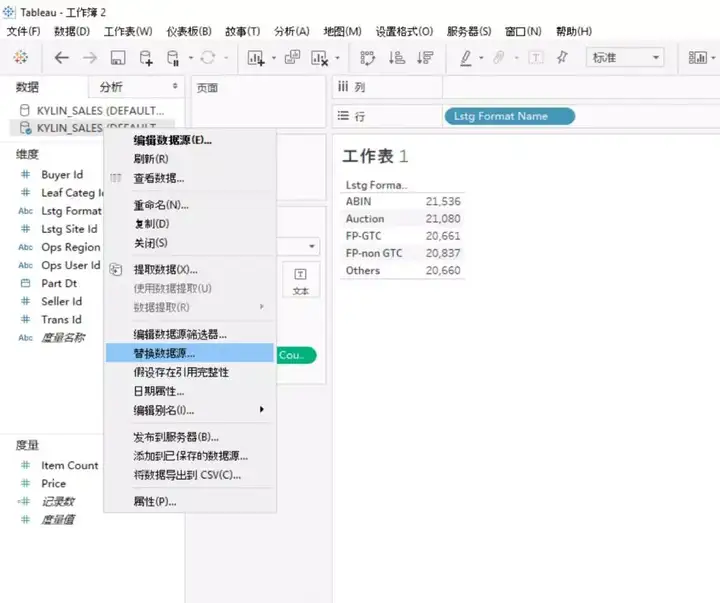
Task: Open the 文件(F) menu
Action: 23,31
